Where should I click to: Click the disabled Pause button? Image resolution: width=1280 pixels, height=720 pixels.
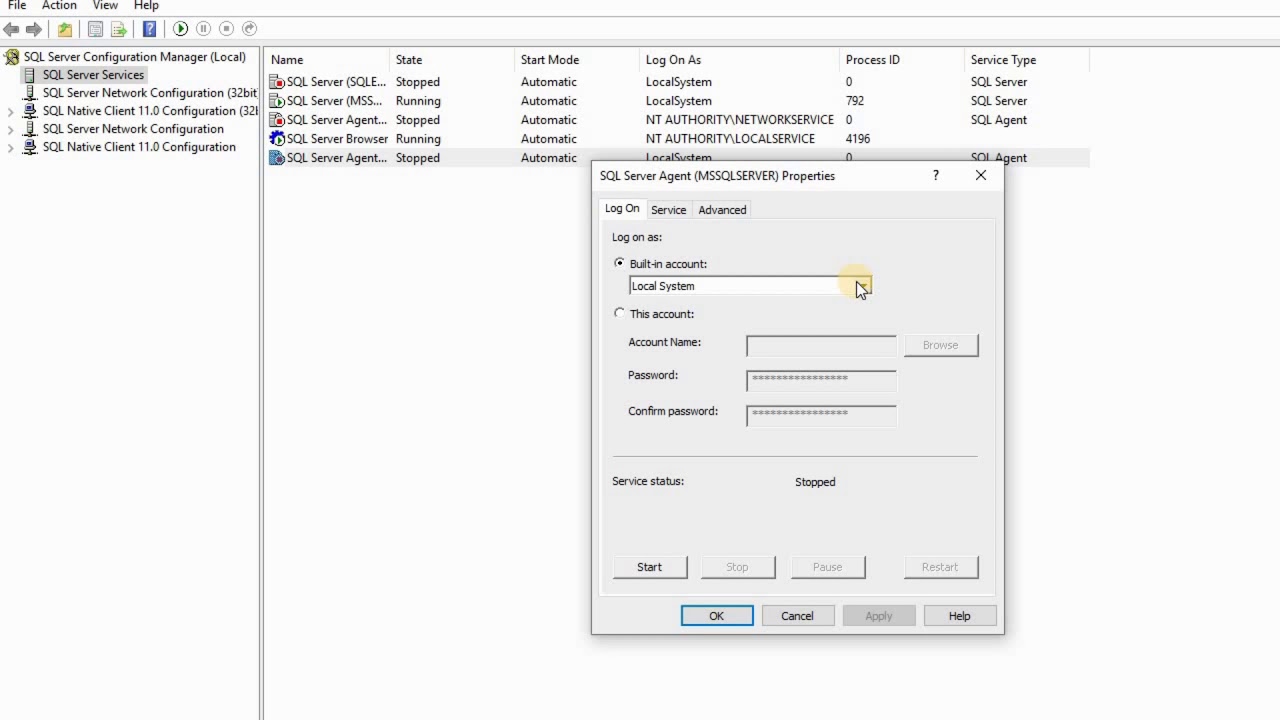click(x=827, y=567)
